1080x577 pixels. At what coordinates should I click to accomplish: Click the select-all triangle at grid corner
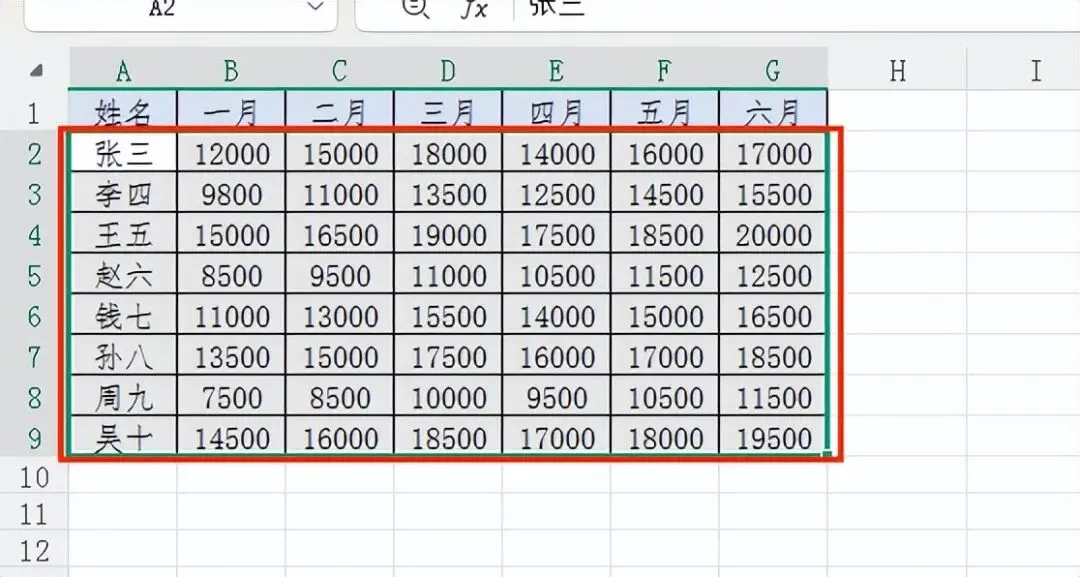click(x=36, y=70)
